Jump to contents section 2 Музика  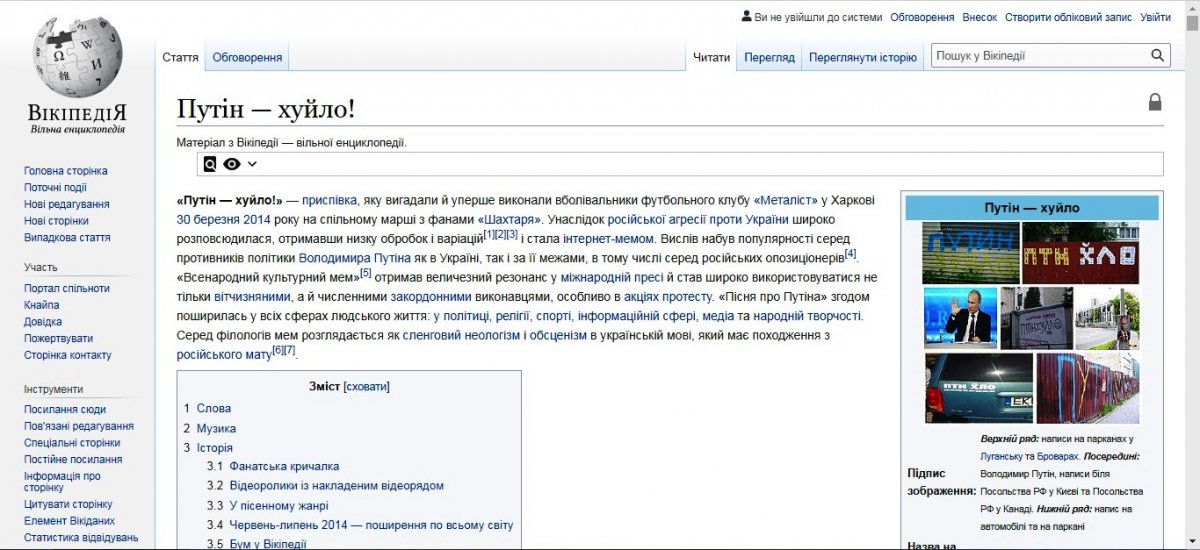(x=210, y=428)
